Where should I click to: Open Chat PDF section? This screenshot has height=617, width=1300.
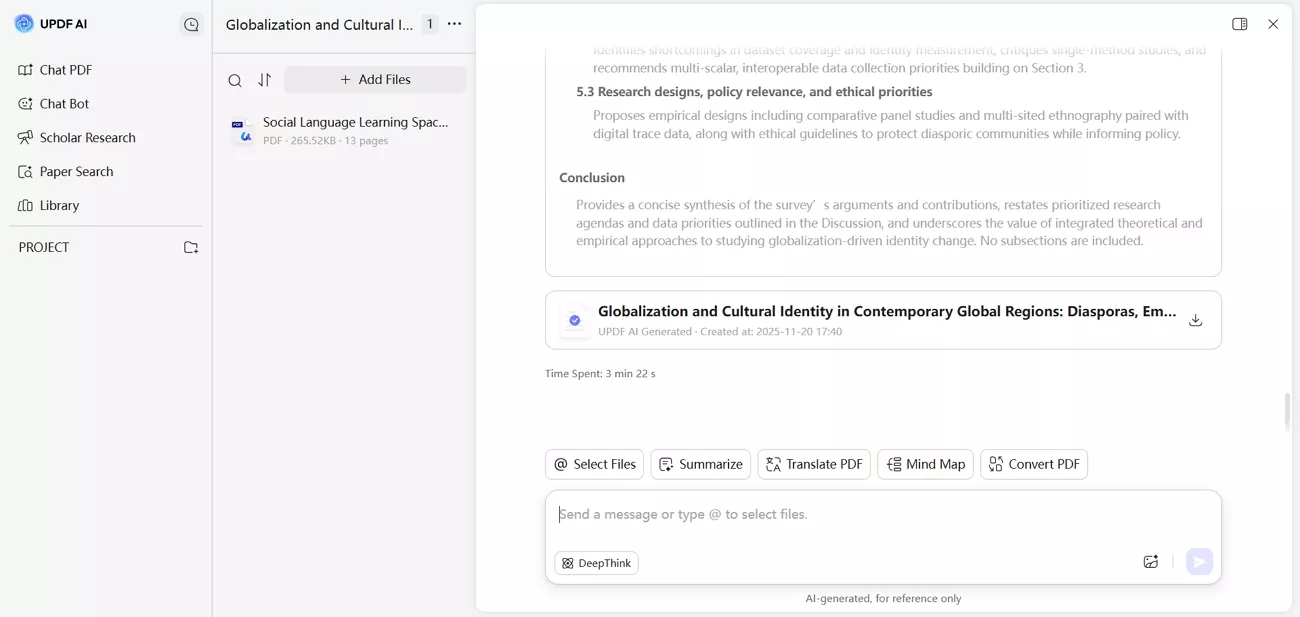click(65, 70)
